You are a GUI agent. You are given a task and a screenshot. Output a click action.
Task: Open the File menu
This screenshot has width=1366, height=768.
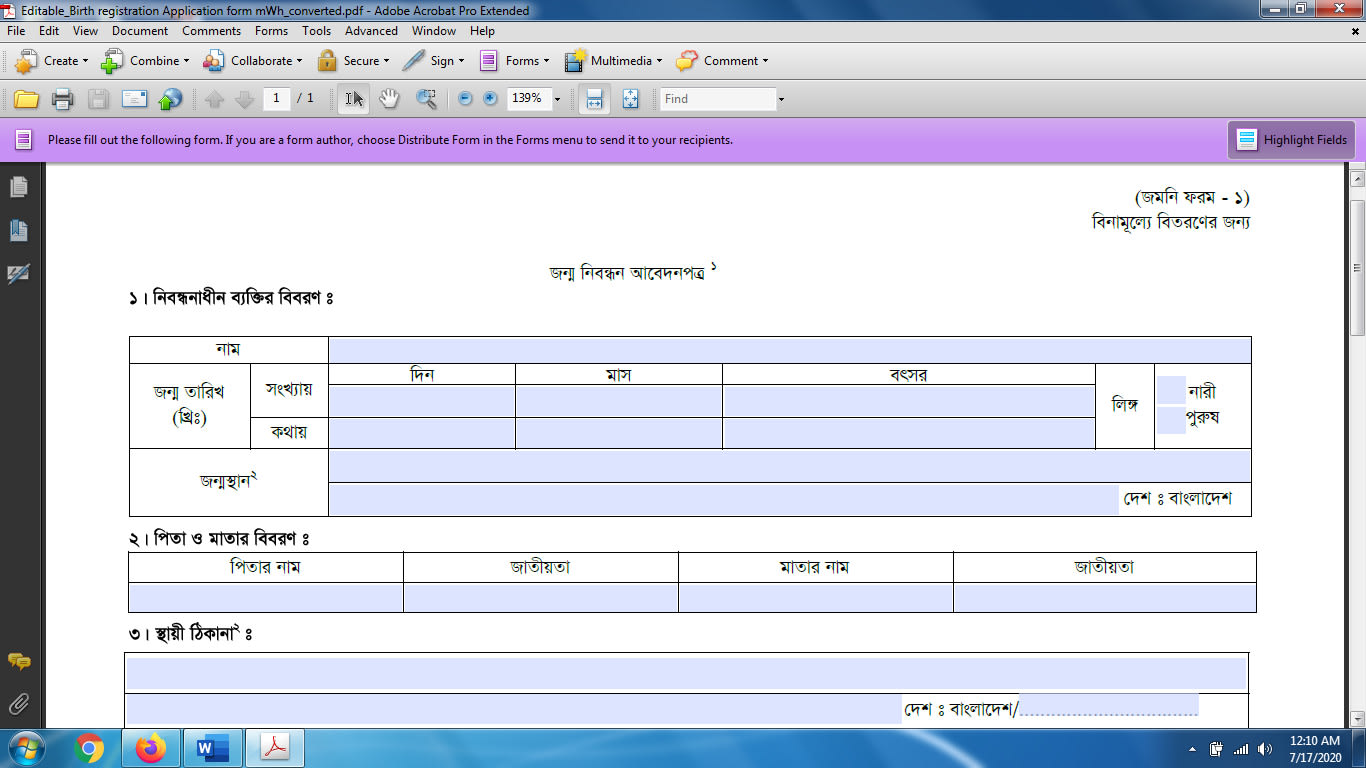tap(16, 31)
